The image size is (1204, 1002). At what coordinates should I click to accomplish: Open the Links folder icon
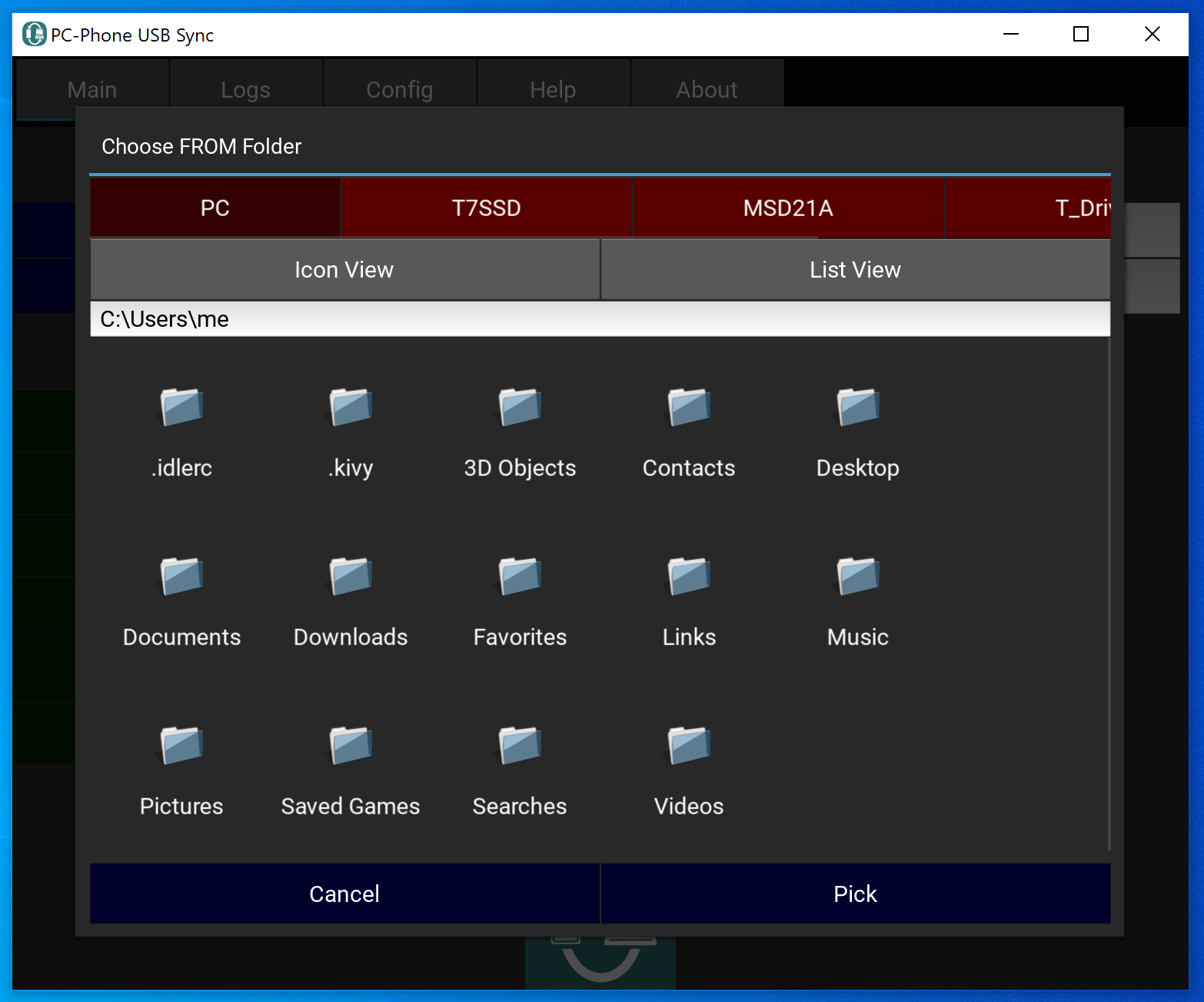coord(689,577)
